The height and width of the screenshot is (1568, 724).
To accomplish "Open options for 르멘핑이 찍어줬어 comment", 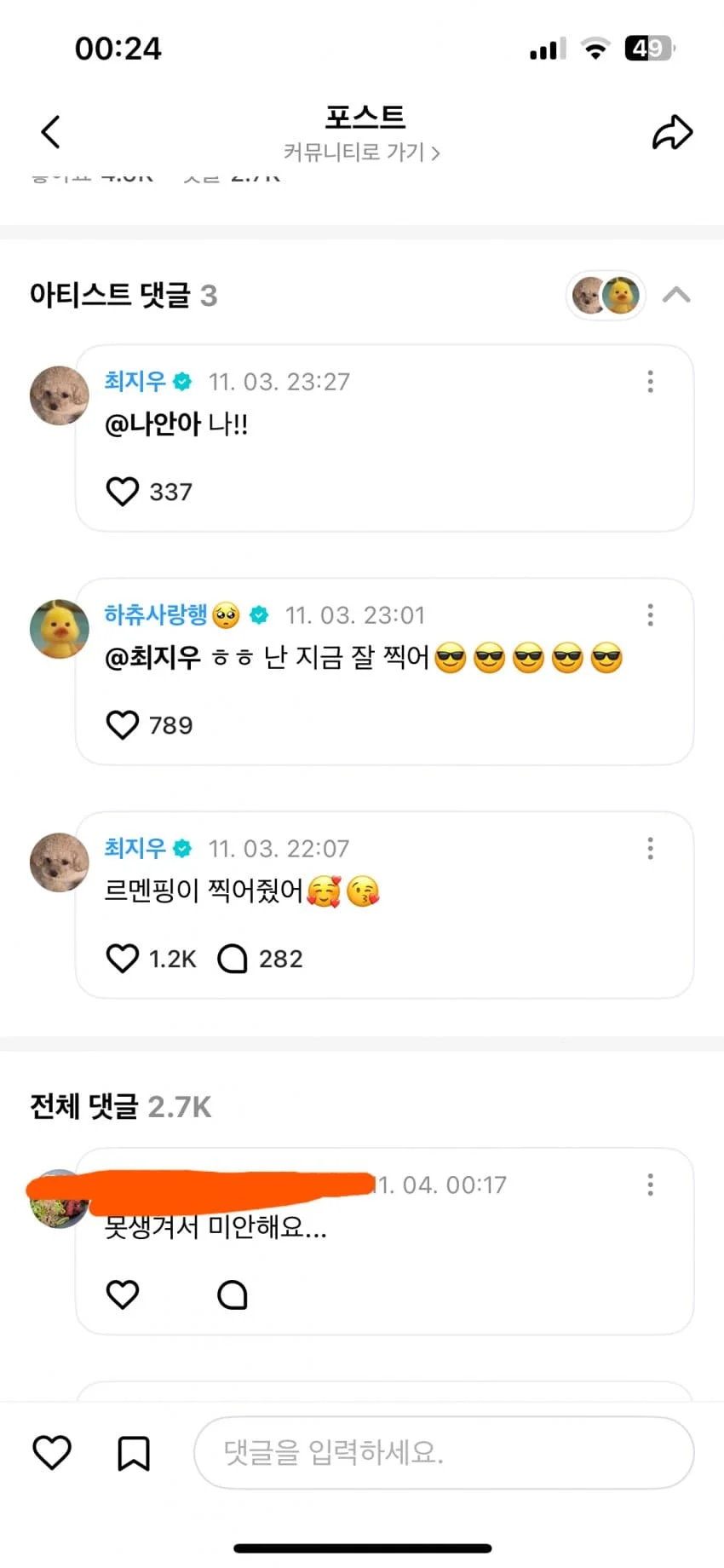I will point(651,848).
